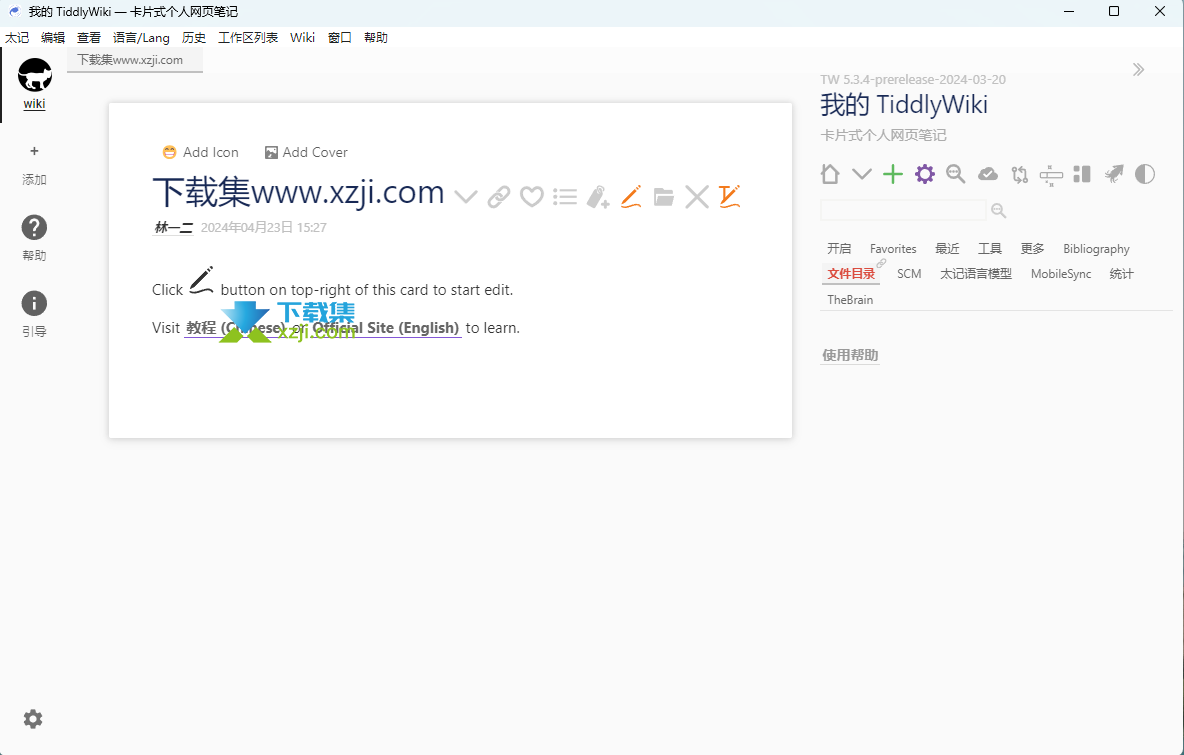Select the 下载集www.xzji.com story tab
The image size is (1184, 755).
click(134, 60)
